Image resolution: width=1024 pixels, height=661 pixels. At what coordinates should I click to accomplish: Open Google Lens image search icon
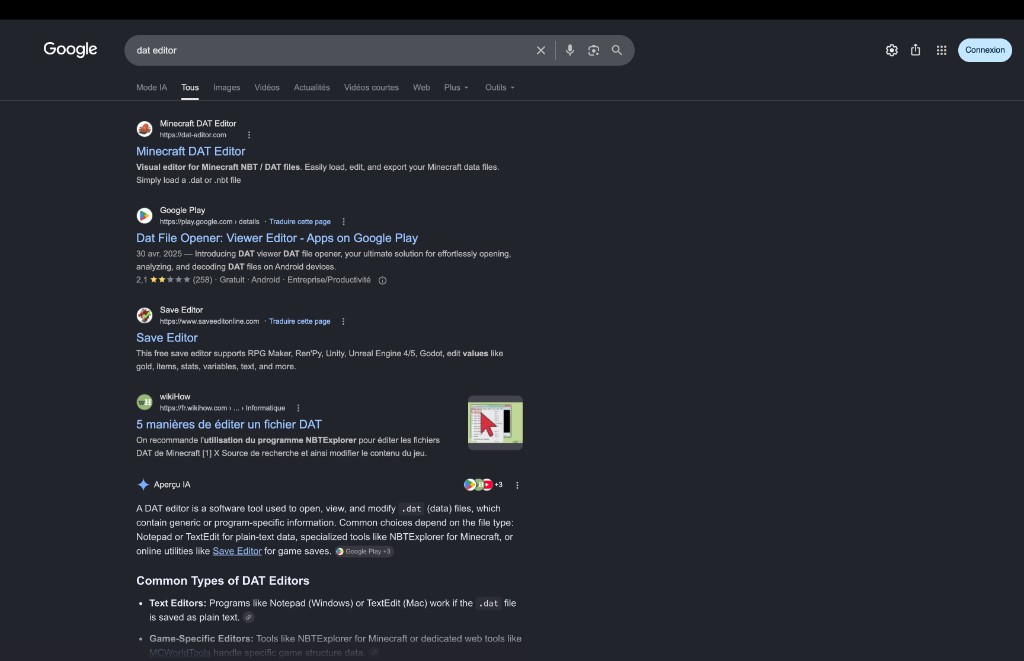pyautogui.click(x=593, y=50)
